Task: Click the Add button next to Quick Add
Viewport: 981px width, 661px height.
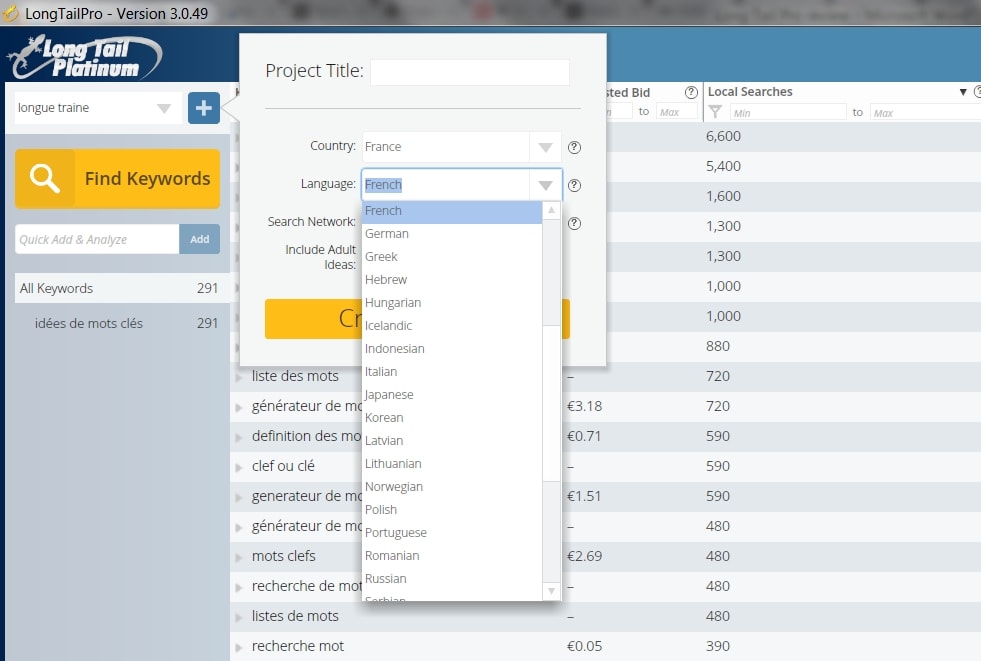Action: click(x=200, y=240)
